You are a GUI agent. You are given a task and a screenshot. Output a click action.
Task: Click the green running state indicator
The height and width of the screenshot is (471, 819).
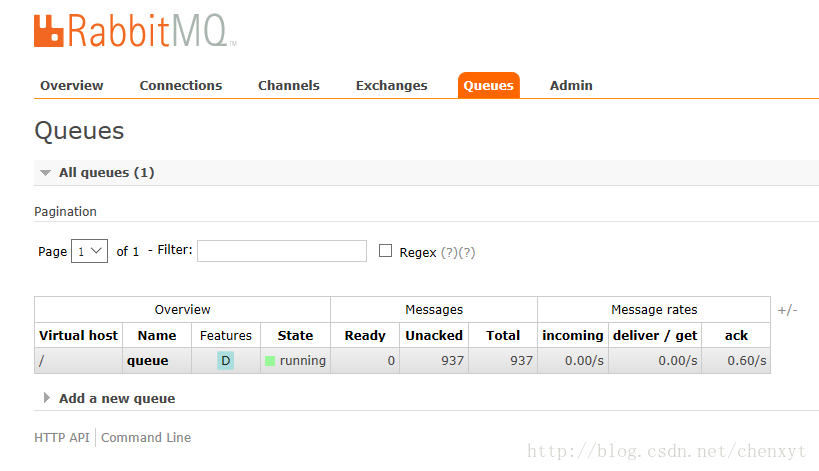pyautogui.click(x=270, y=361)
